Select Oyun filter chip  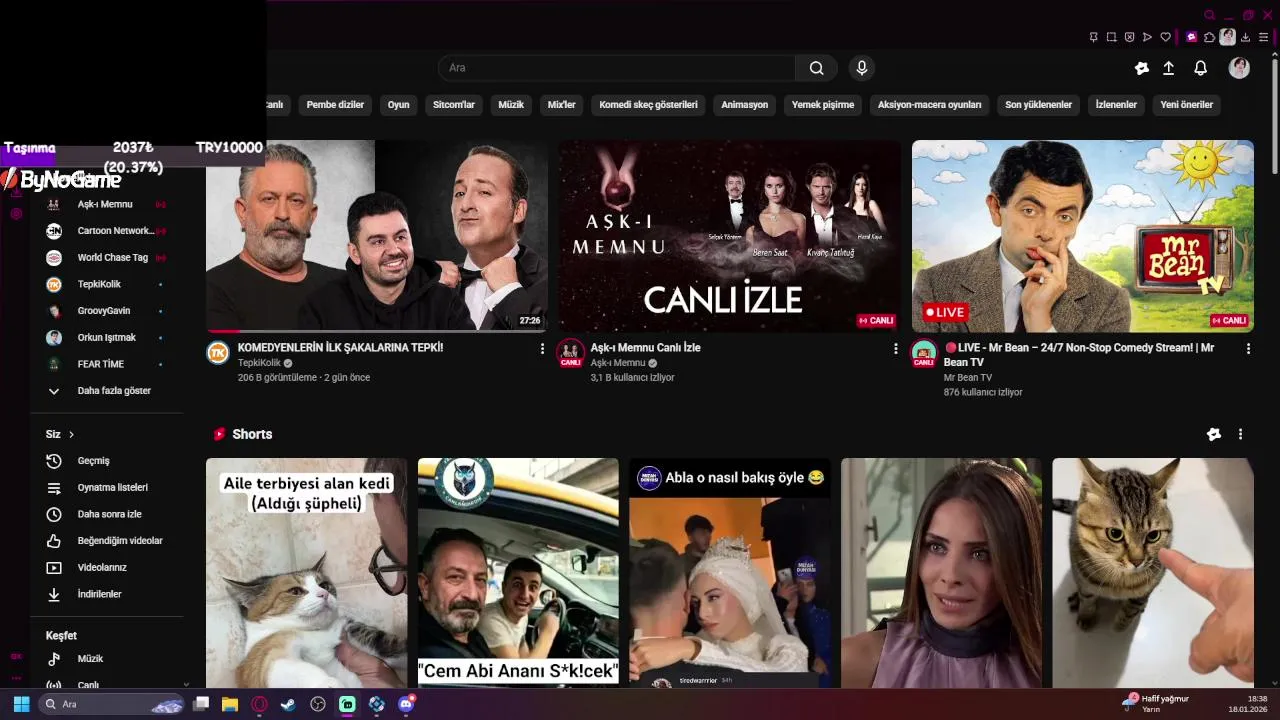399,104
